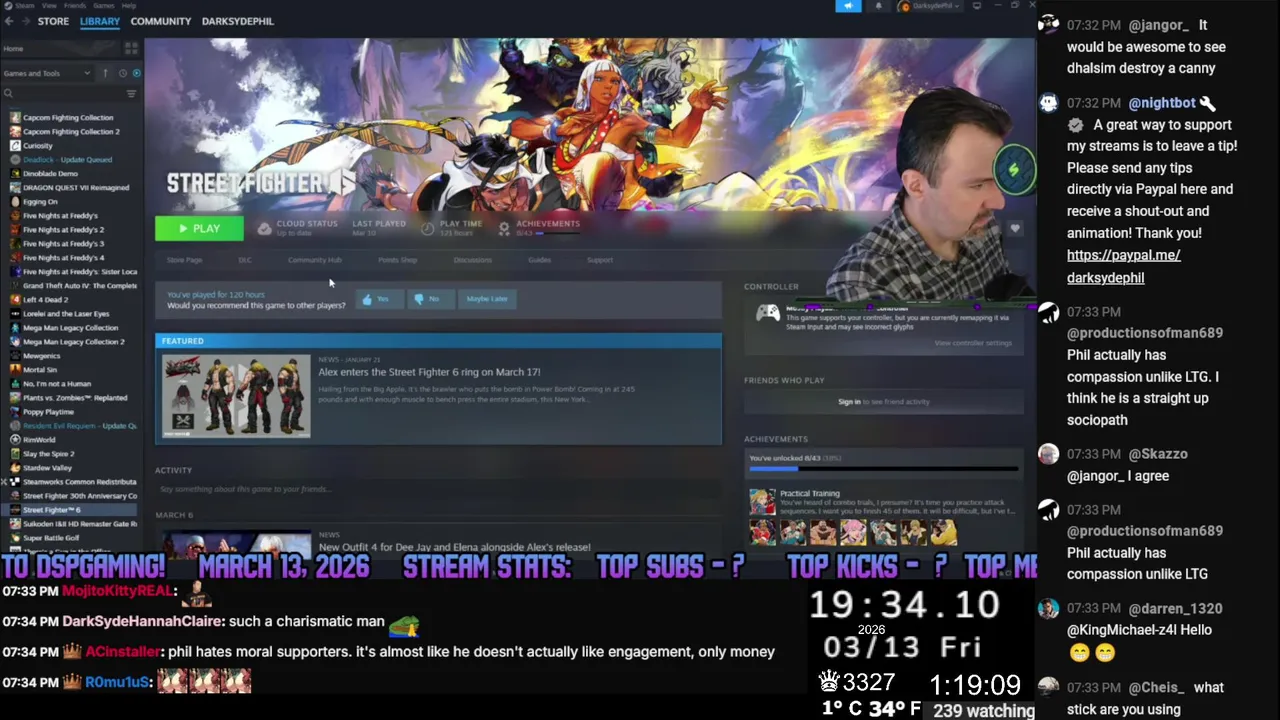Viewport: 1280px width, 720px height.
Task: Click the Five Nights at Freddy's 3 icon
Action: [x=15, y=243]
